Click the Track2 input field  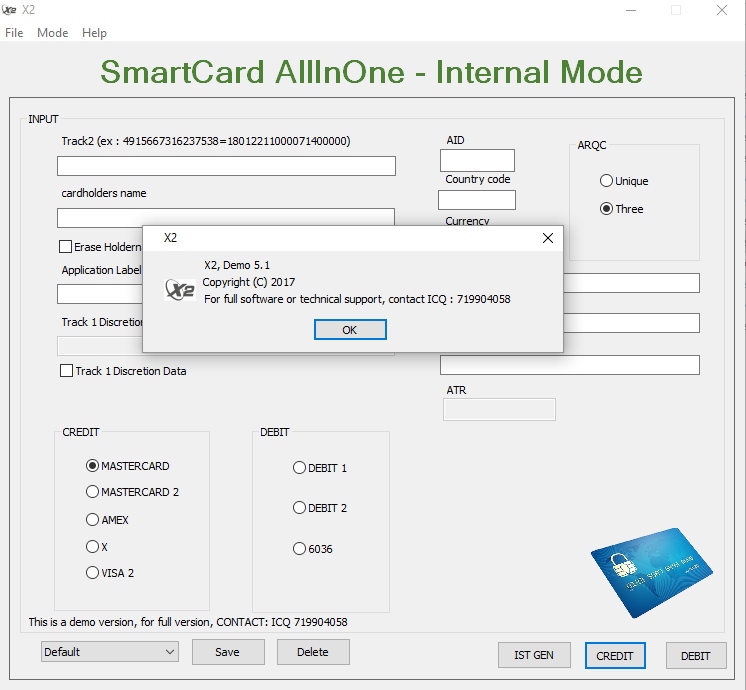click(226, 166)
